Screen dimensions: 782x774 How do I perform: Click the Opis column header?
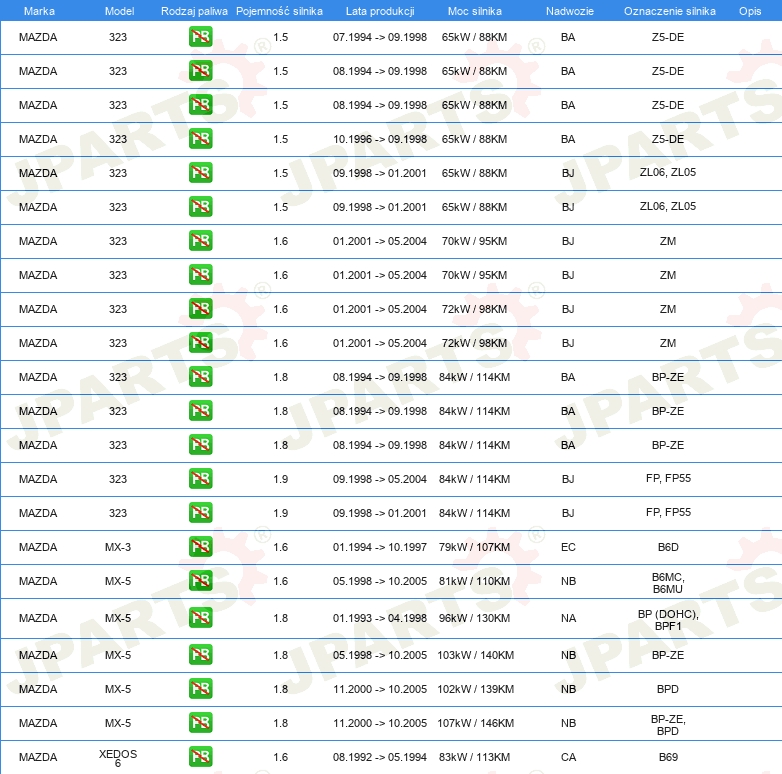pos(750,11)
